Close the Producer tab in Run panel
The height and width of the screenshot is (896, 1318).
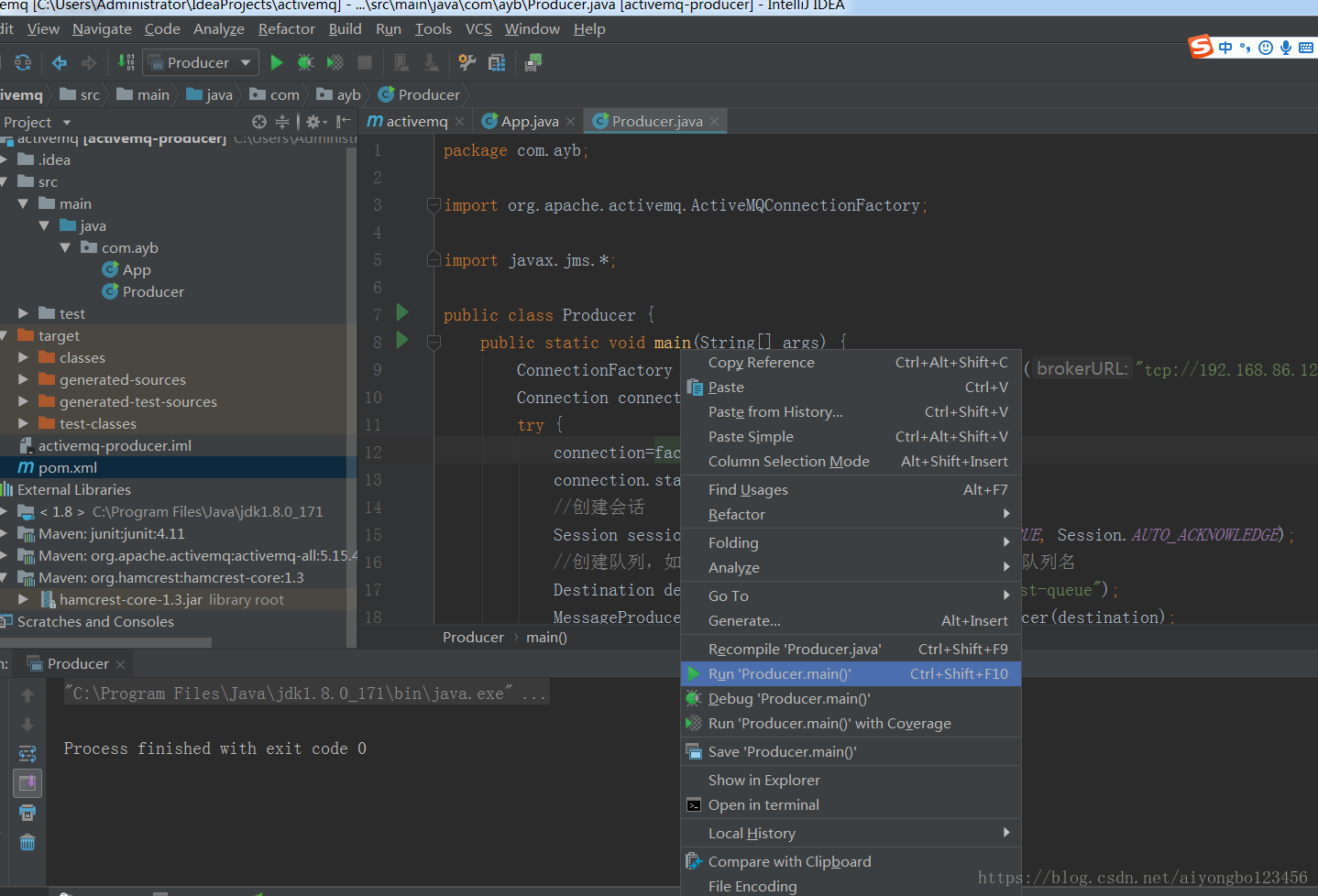pyautogui.click(x=120, y=663)
